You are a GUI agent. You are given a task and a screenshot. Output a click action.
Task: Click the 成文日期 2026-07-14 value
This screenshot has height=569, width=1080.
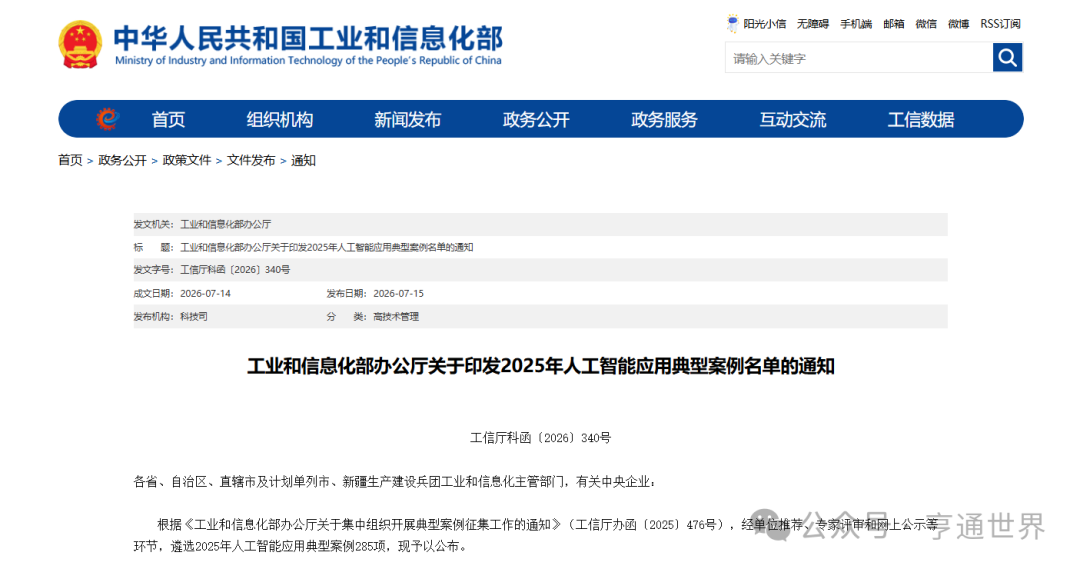tap(205, 293)
